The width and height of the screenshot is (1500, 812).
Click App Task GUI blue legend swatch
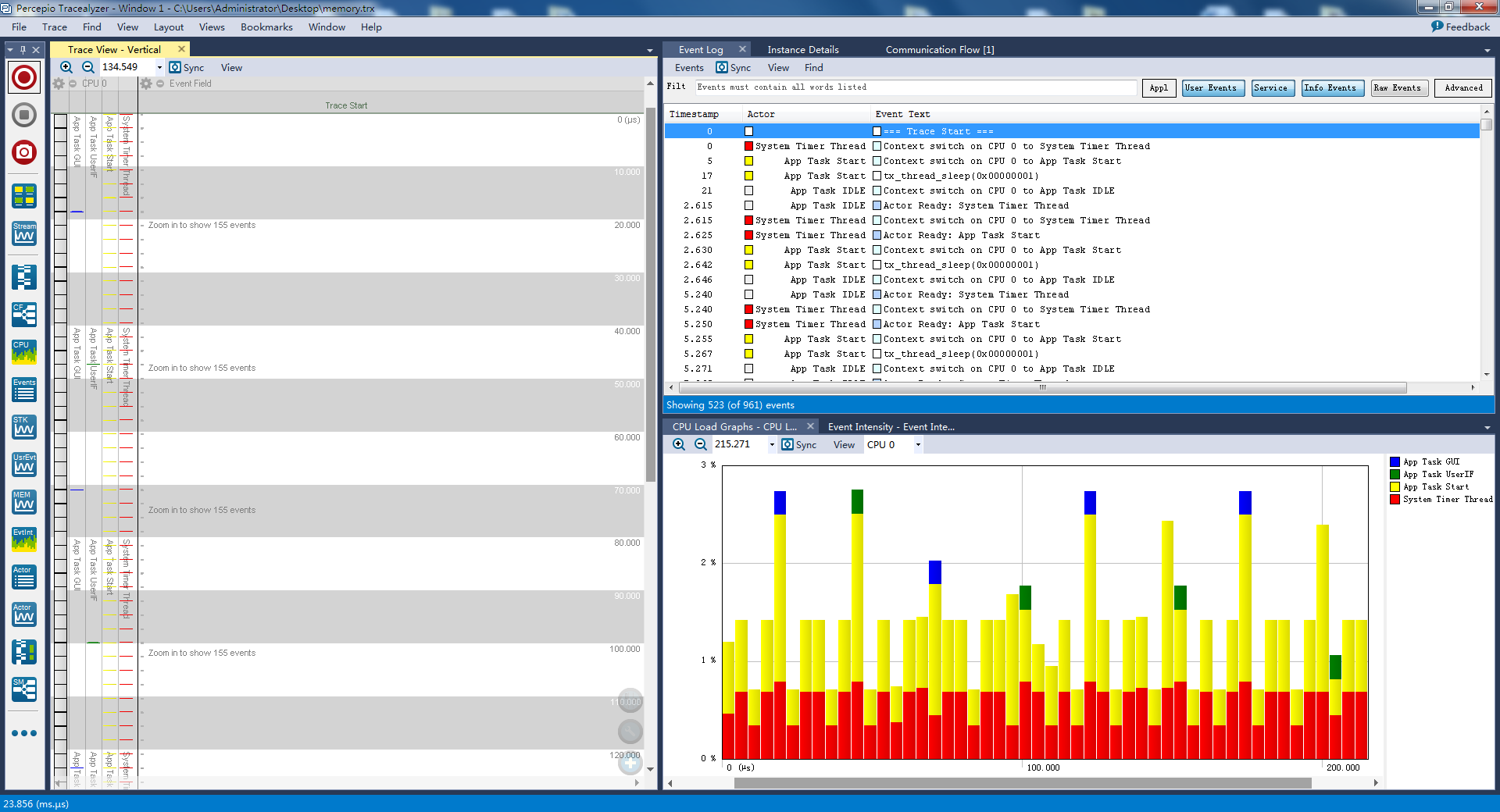pos(1395,462)
